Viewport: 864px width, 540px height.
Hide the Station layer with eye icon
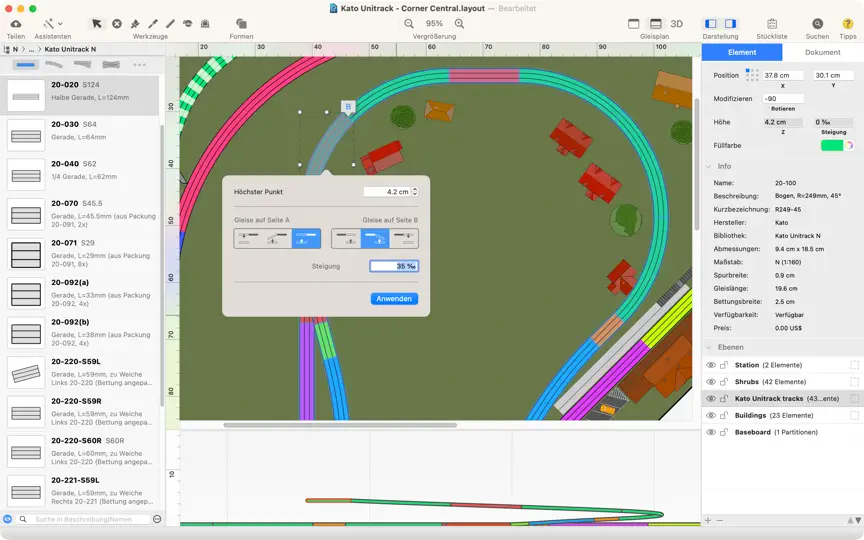pos(711,365)
